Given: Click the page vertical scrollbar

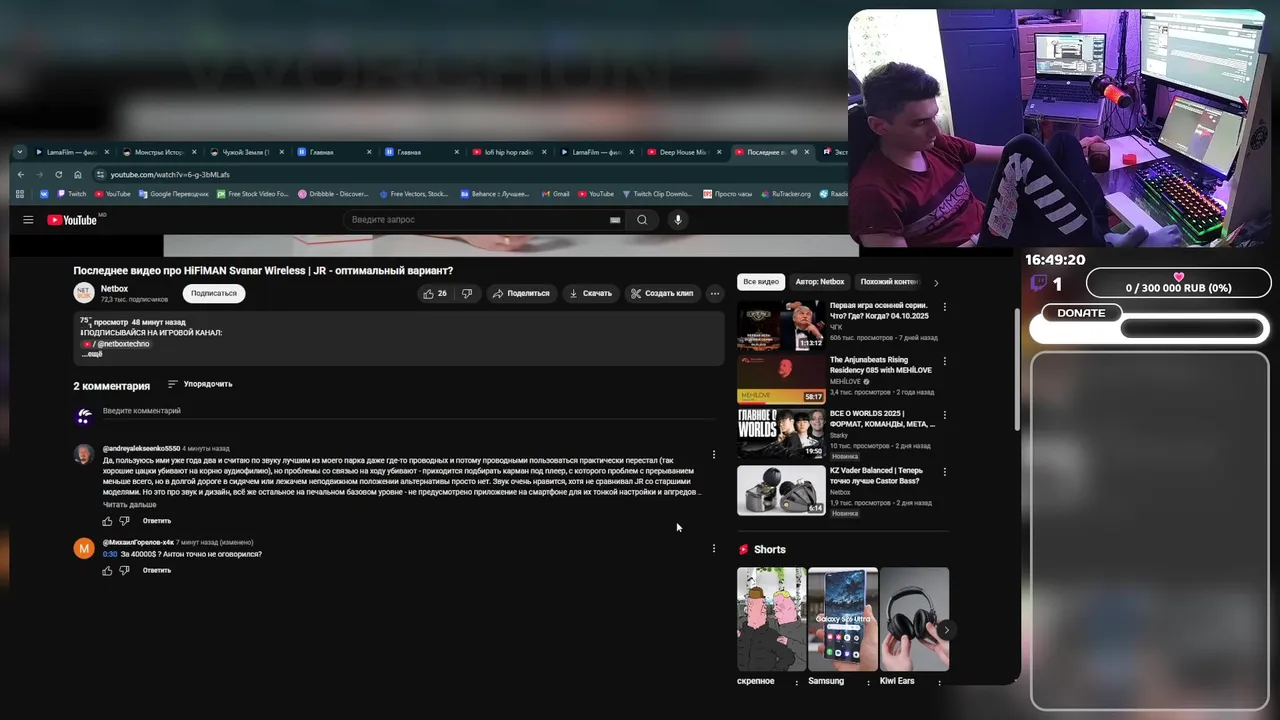Looking at the screenshot, I should [1017, 370].
